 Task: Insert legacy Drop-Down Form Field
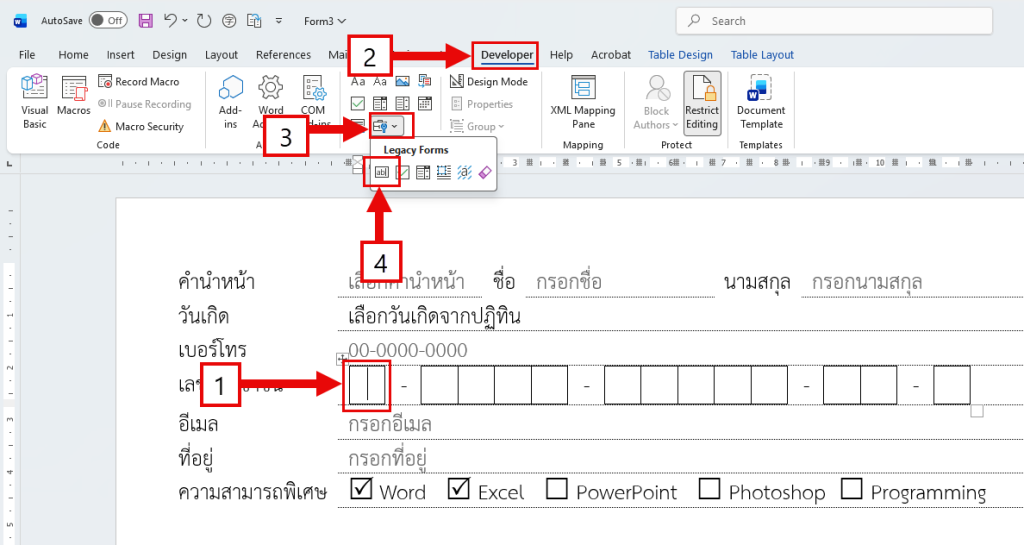(x=423, y=172)
